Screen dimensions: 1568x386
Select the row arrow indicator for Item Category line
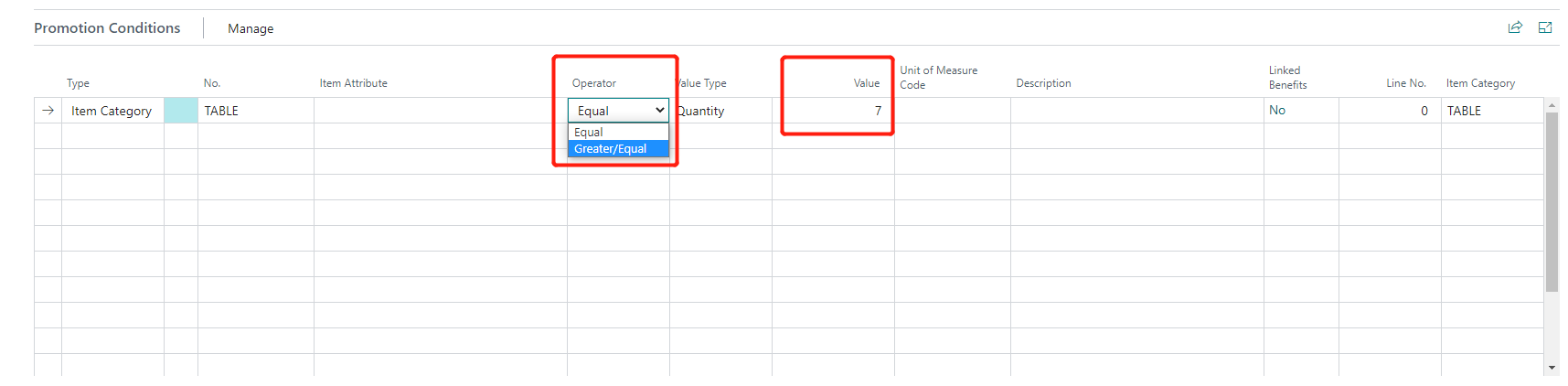[x=48, y=111]
